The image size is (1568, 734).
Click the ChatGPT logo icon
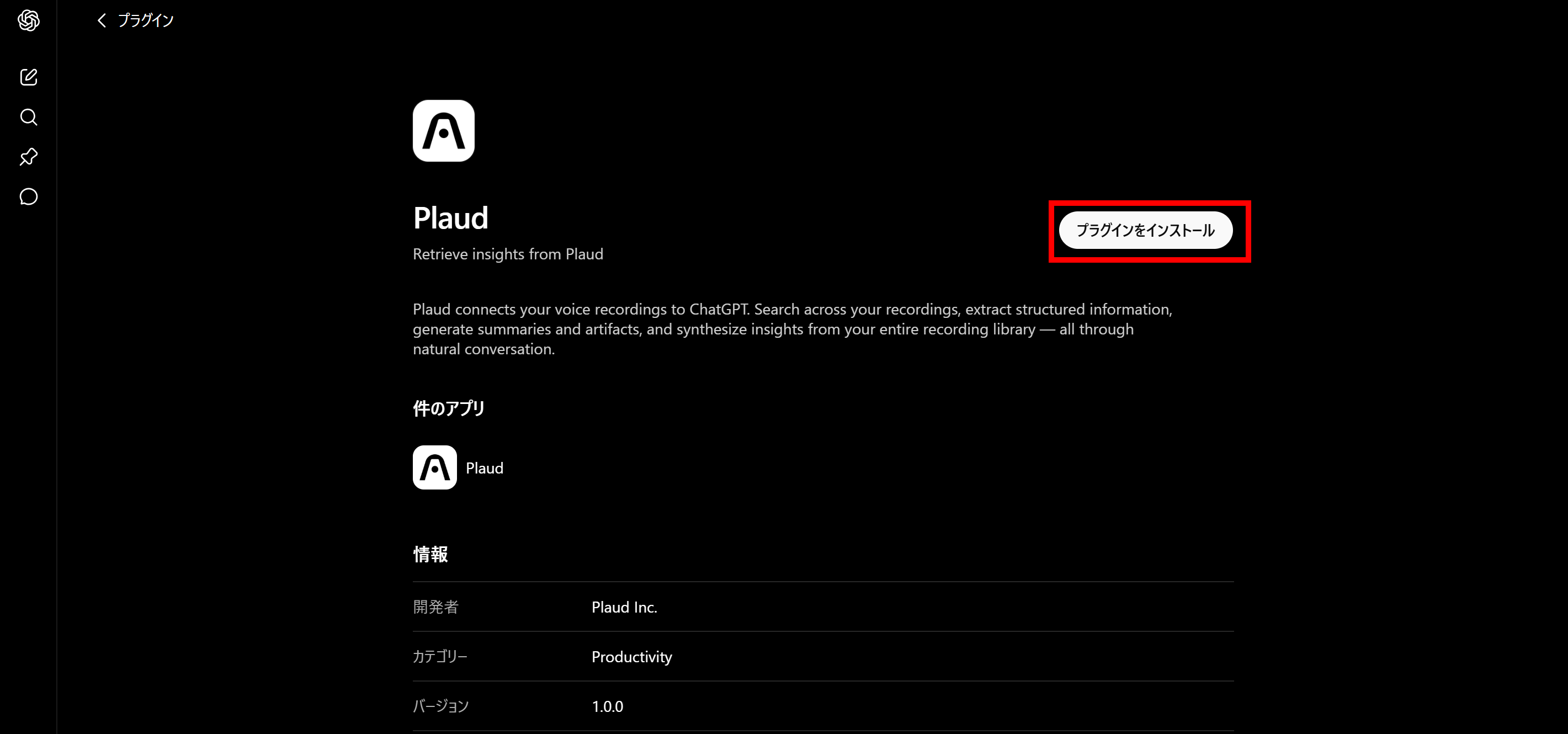point(29,20)
